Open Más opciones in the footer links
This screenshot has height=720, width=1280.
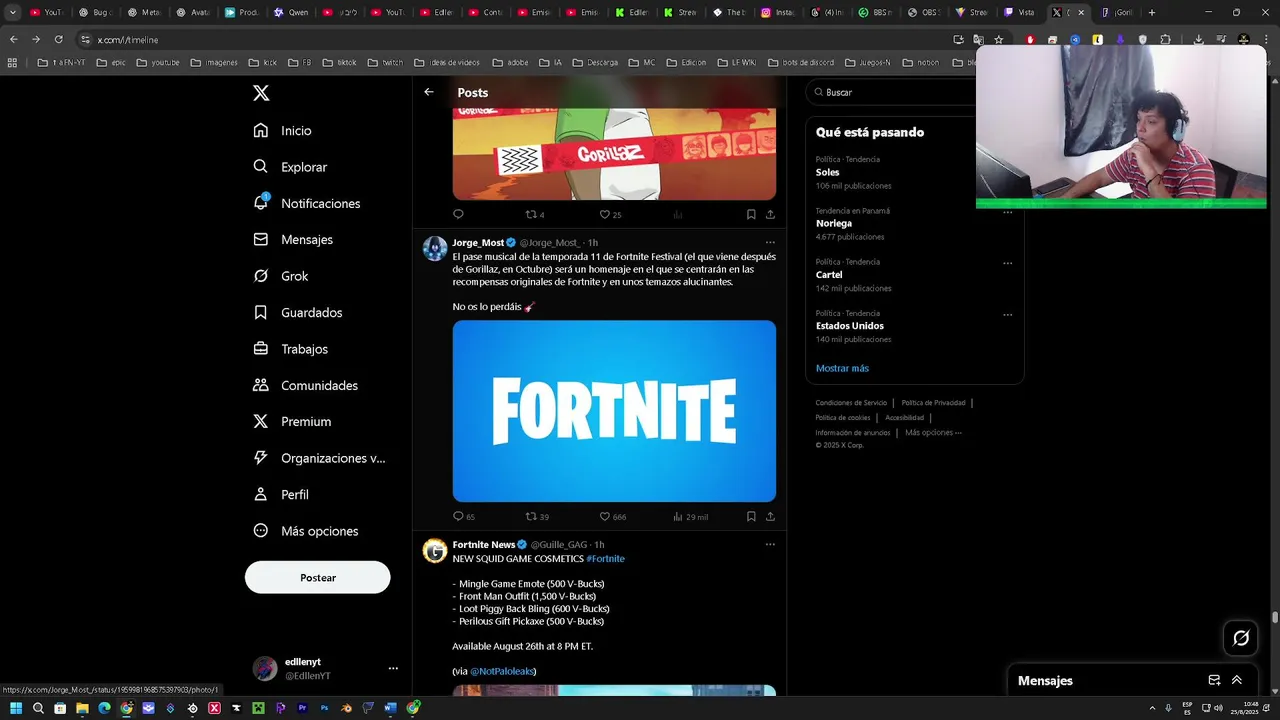coord(933,433)
